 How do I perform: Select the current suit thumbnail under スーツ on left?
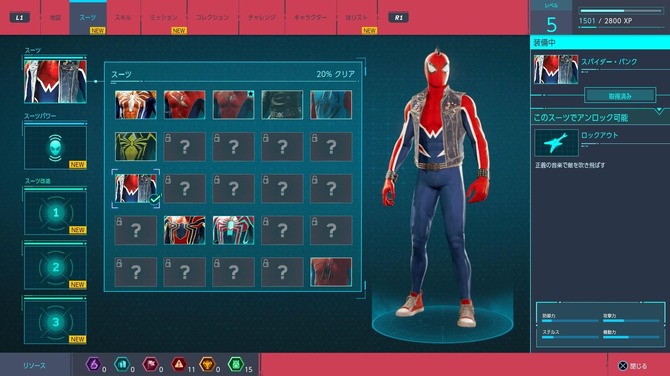tap(56, 82)
